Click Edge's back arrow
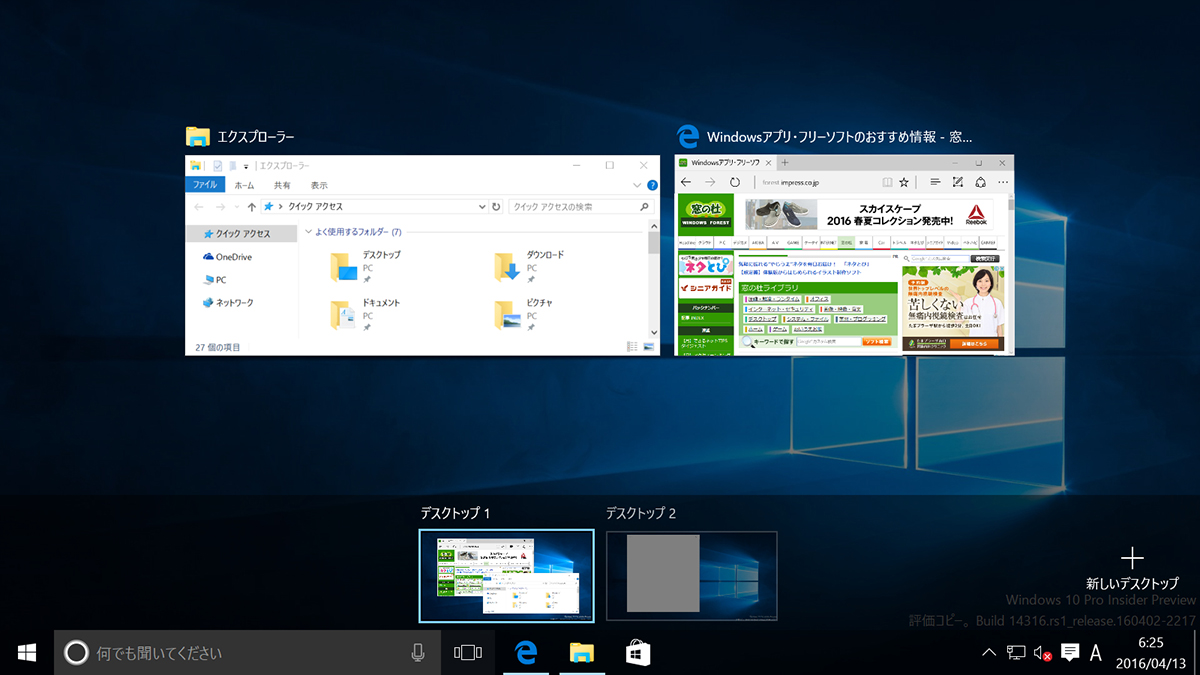This screenshot has width=1200, height=675. coord(685,182)
